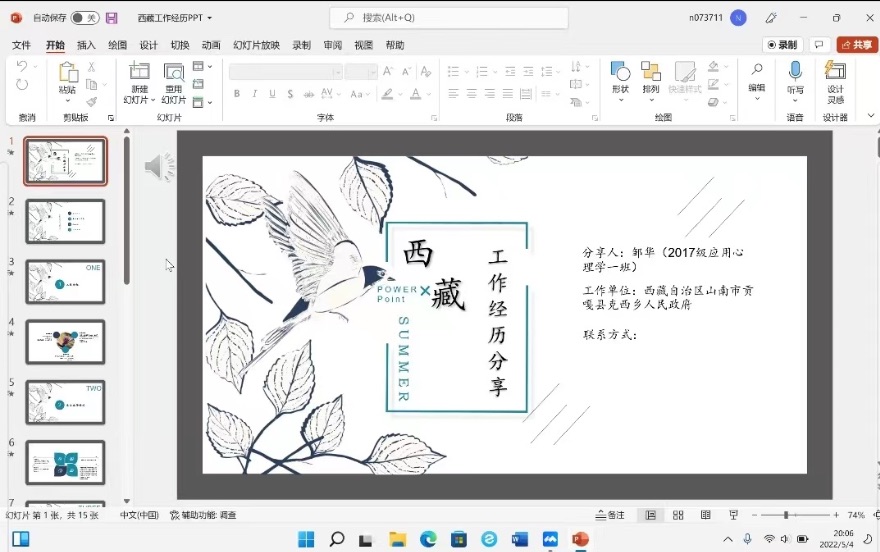Click the 新建幻灯片 icon
Screen dimensions: 880x552
[x=139, y=72]
